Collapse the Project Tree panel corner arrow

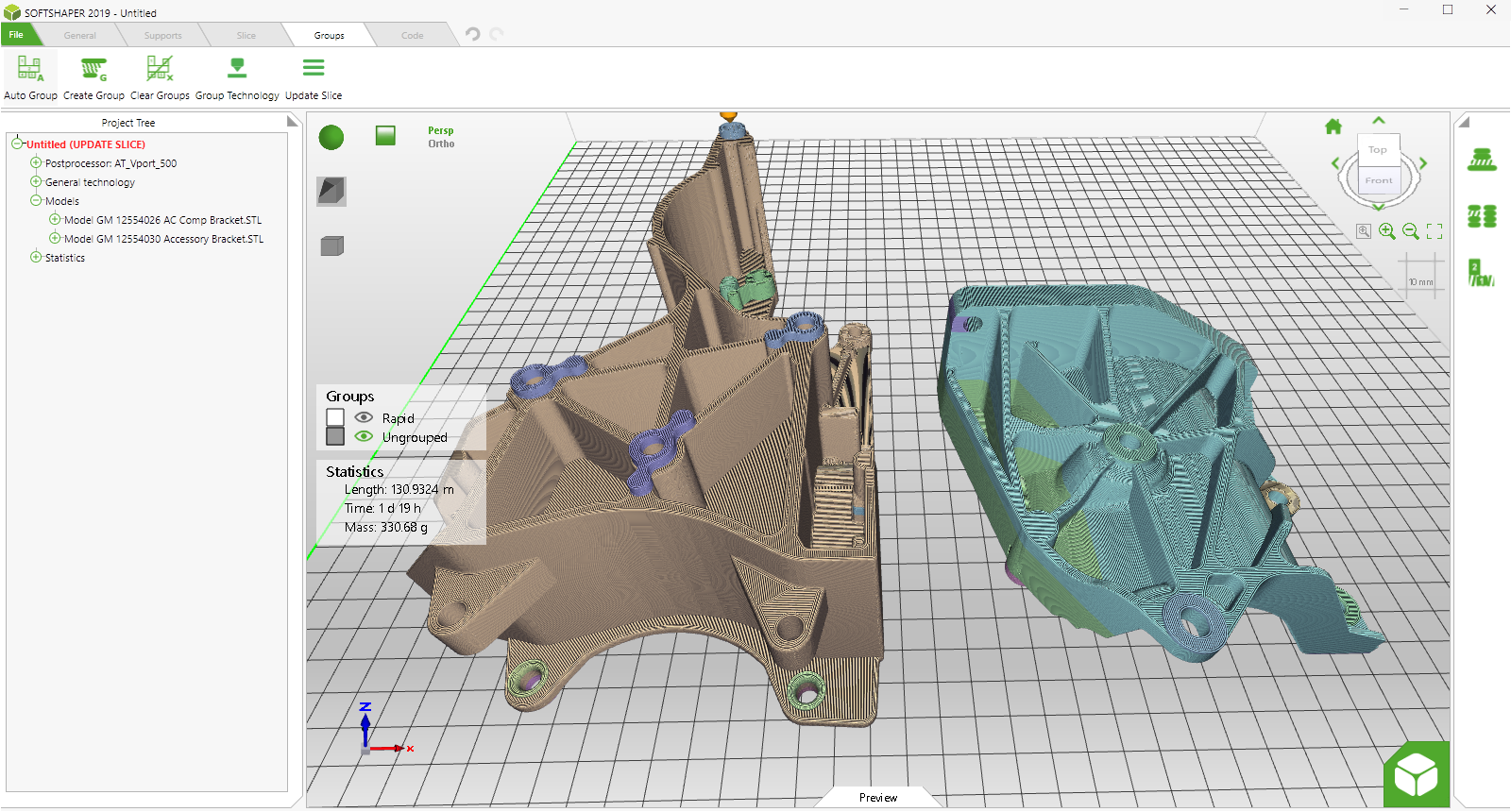tap(293, 122)
